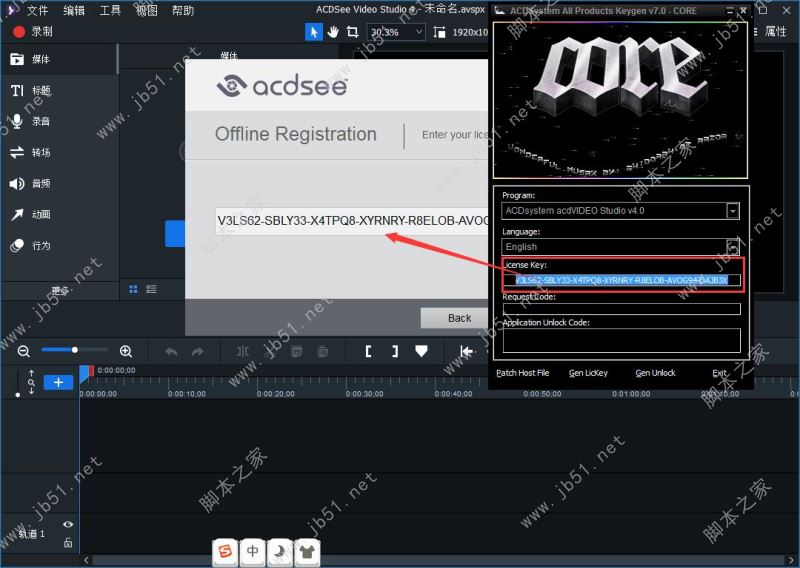
Task: Click the split clip icon
Action: [x=242, y=351]
